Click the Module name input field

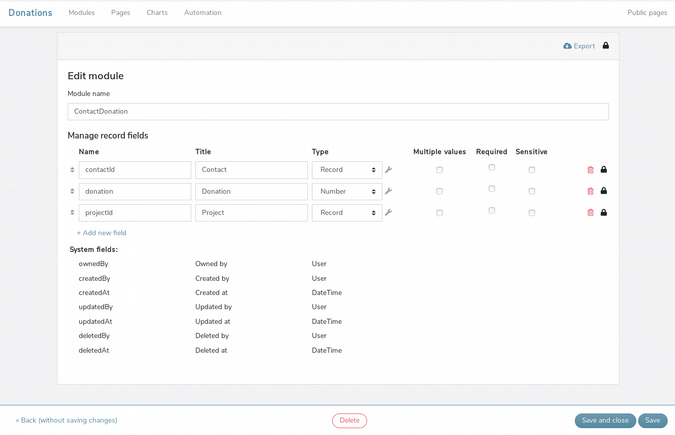338,111
